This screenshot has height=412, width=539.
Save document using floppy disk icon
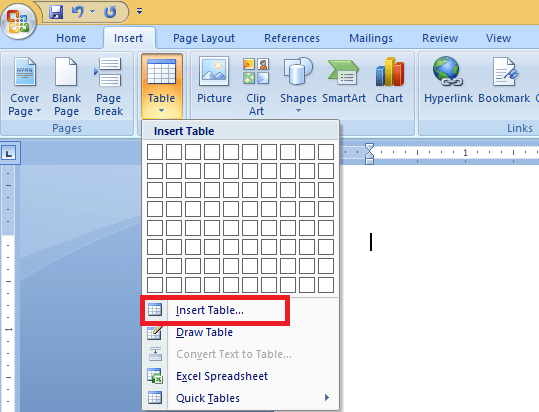tap(56, 12)
